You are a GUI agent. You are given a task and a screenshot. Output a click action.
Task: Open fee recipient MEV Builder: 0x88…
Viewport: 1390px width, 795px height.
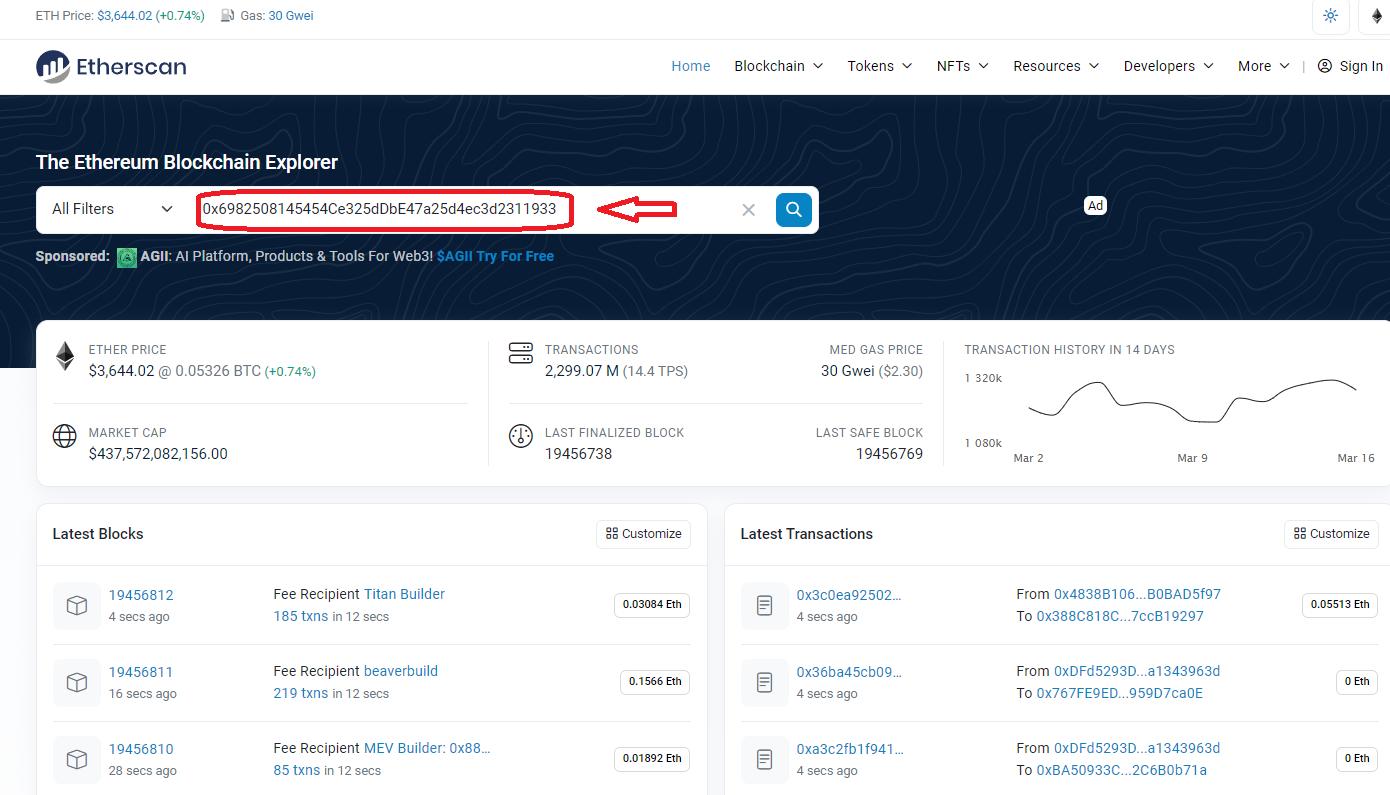[427, 748]
